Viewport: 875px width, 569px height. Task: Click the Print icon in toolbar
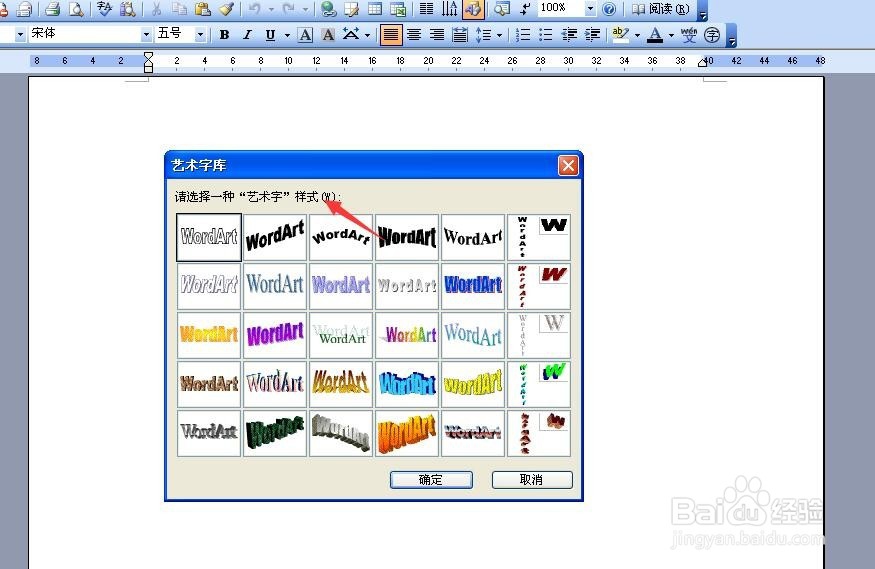click(53, 8)
